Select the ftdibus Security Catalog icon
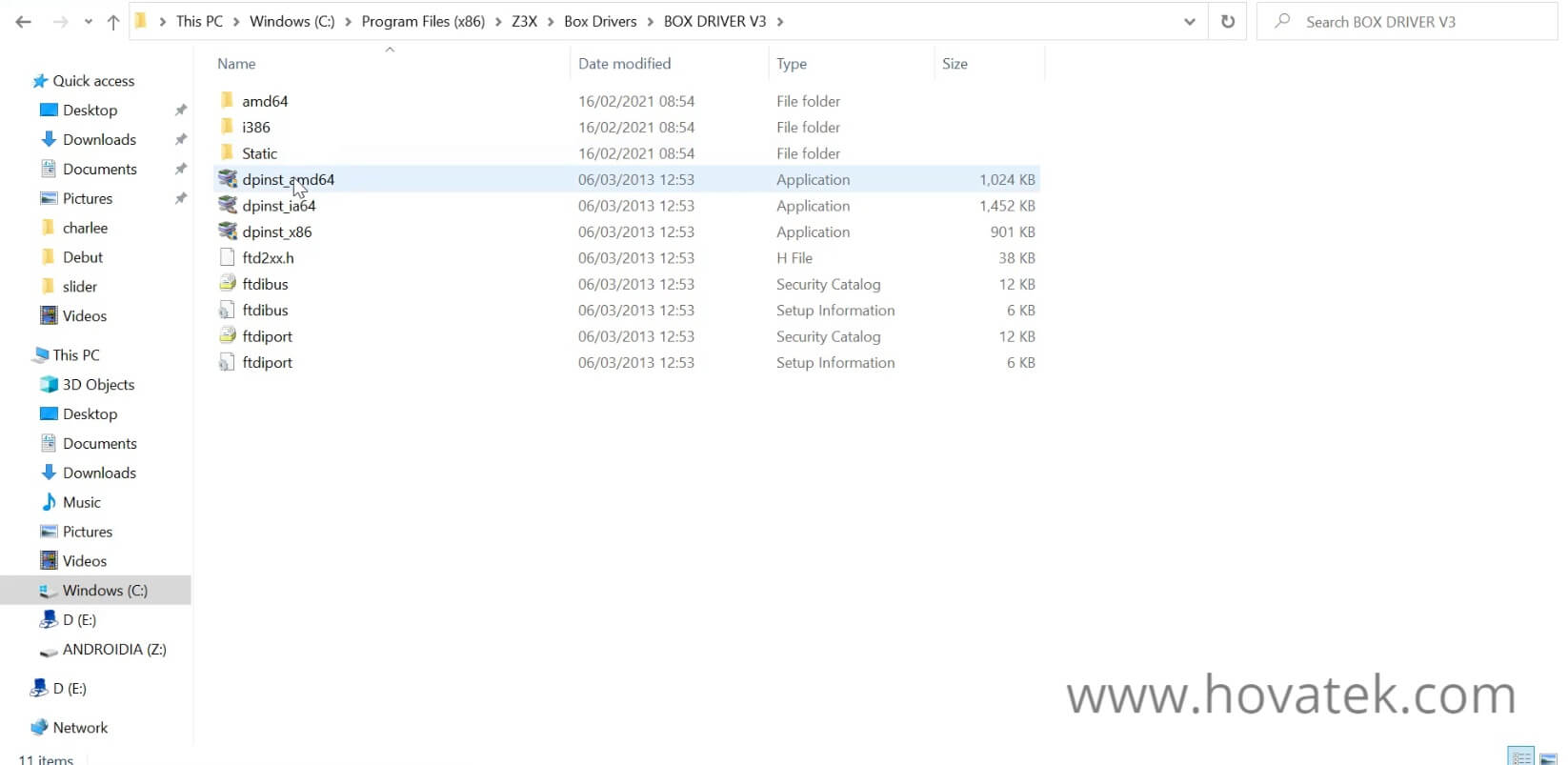Image resolution: width=1568 pixels, height=765 pixels. click(x=228, y=284)
